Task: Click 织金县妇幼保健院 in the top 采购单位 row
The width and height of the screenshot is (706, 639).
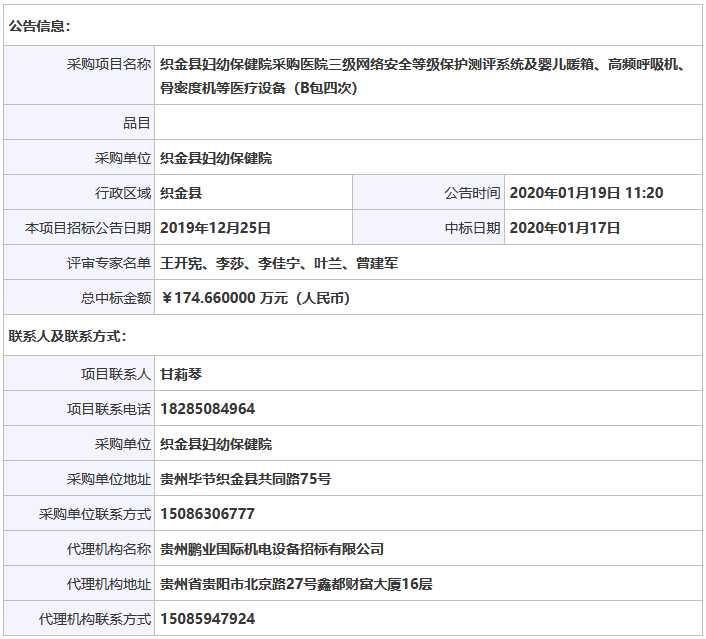Action: (x=216, y=158)
